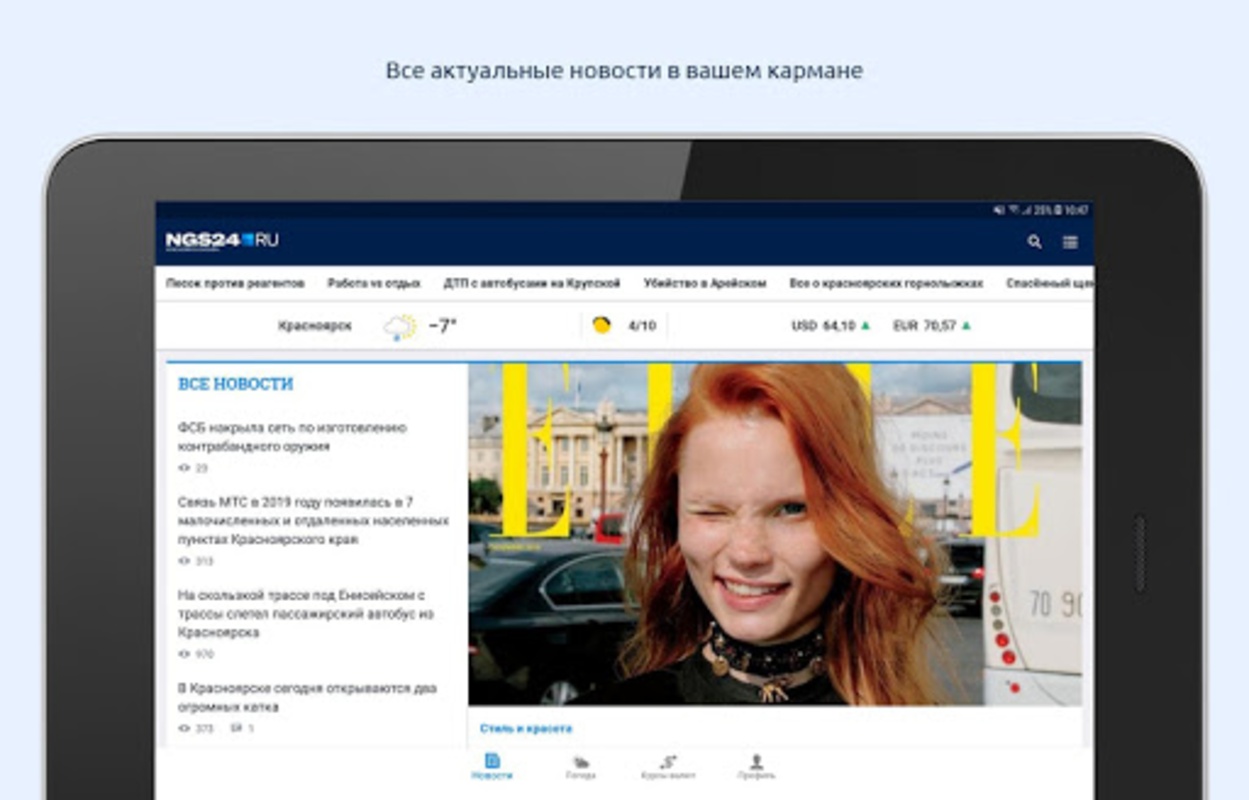Open topic Убийство в Арейском
1249x800 pixels.
(x=705, y=284)
